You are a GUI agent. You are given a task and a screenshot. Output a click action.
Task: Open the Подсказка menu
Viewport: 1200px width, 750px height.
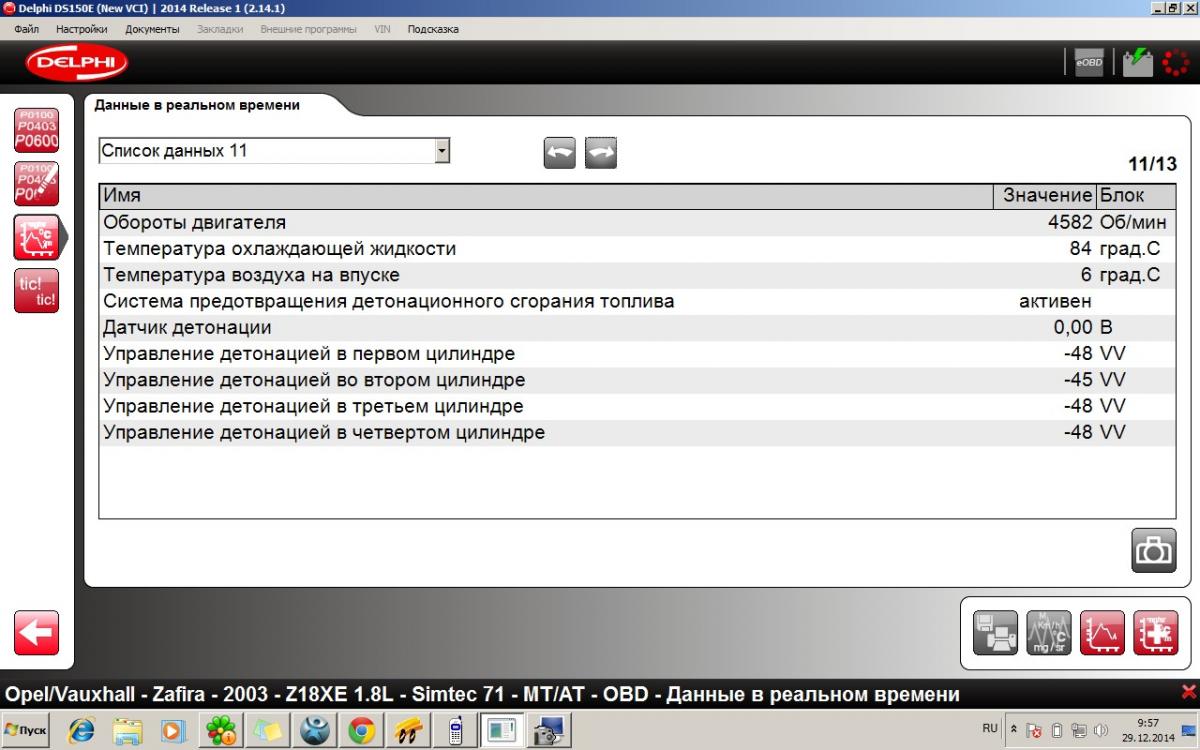tap(433, 29)
